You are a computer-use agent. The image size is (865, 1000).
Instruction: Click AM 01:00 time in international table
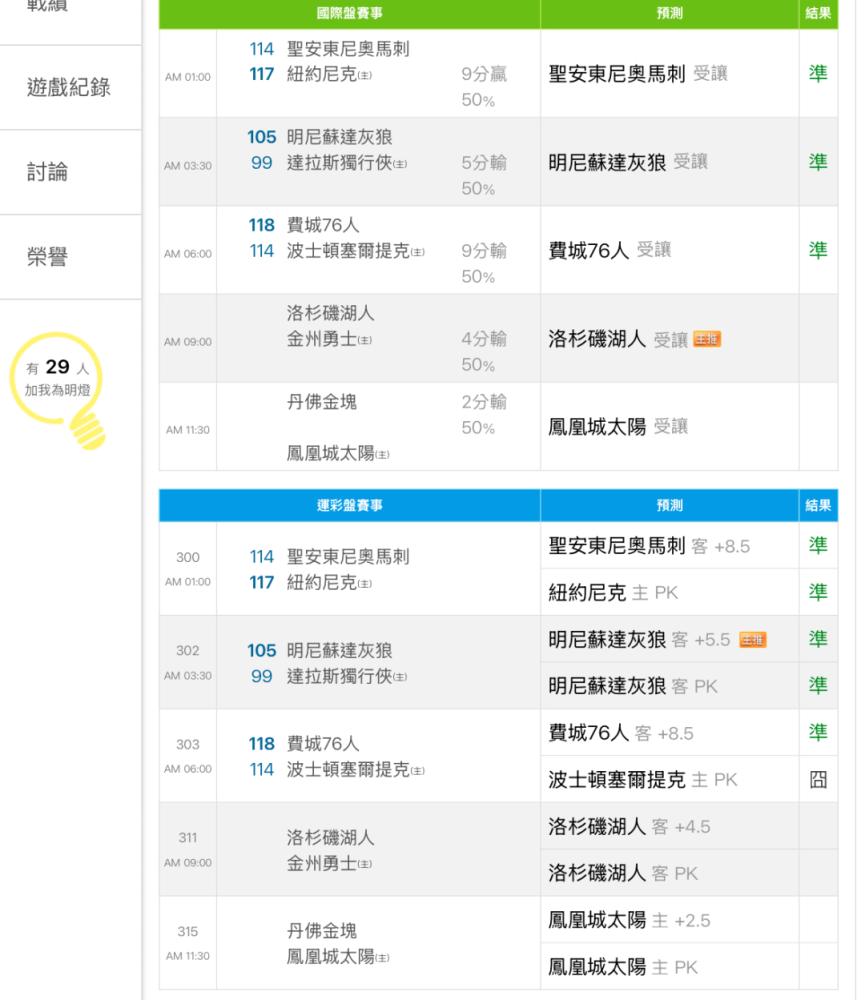[x=188, y=77]
